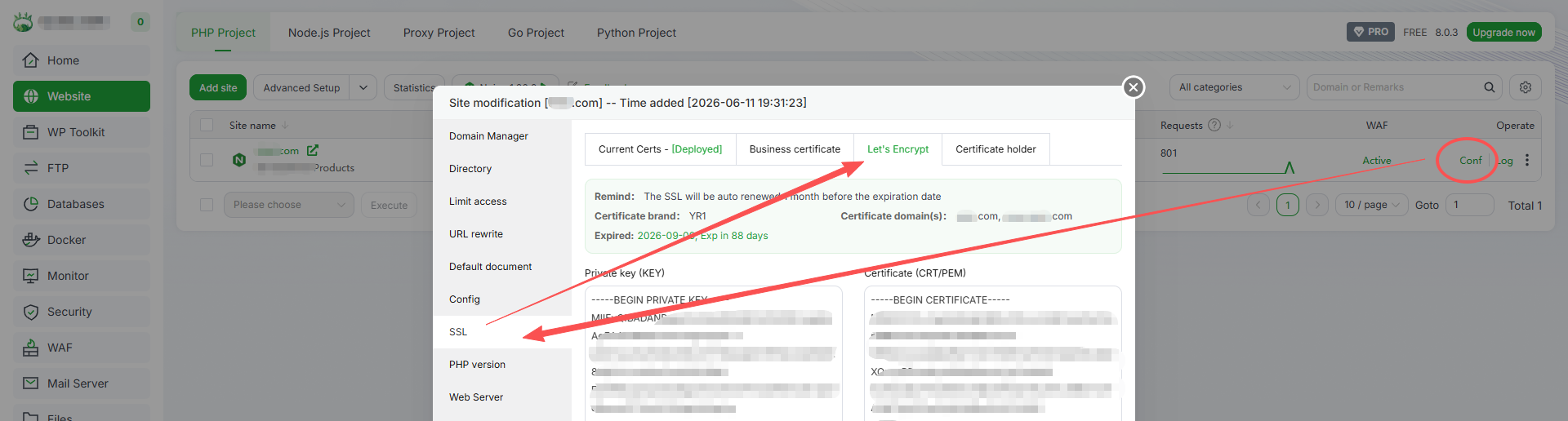Expand the All categories dropdown

click(1235, 87)
